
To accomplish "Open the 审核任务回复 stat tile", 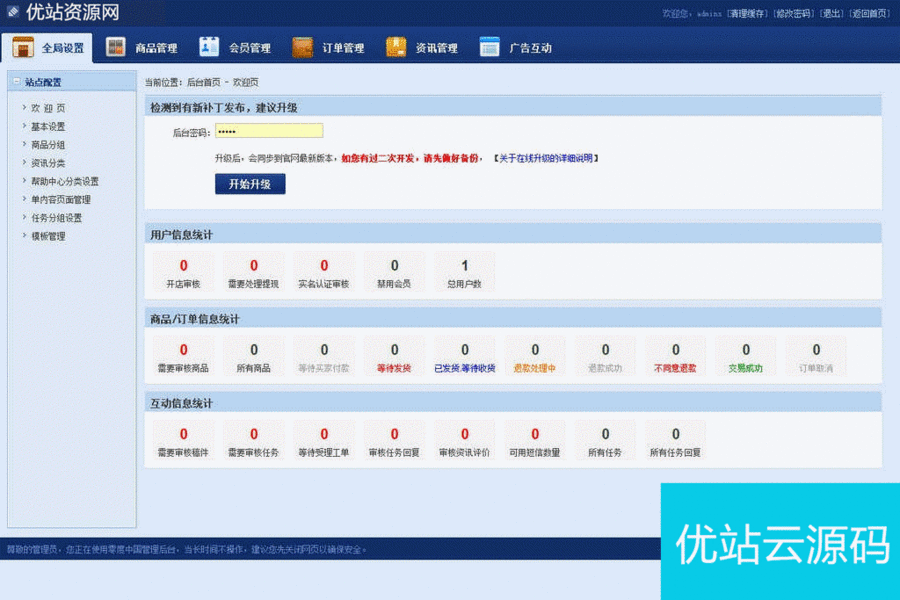I will tap(394, 441).
